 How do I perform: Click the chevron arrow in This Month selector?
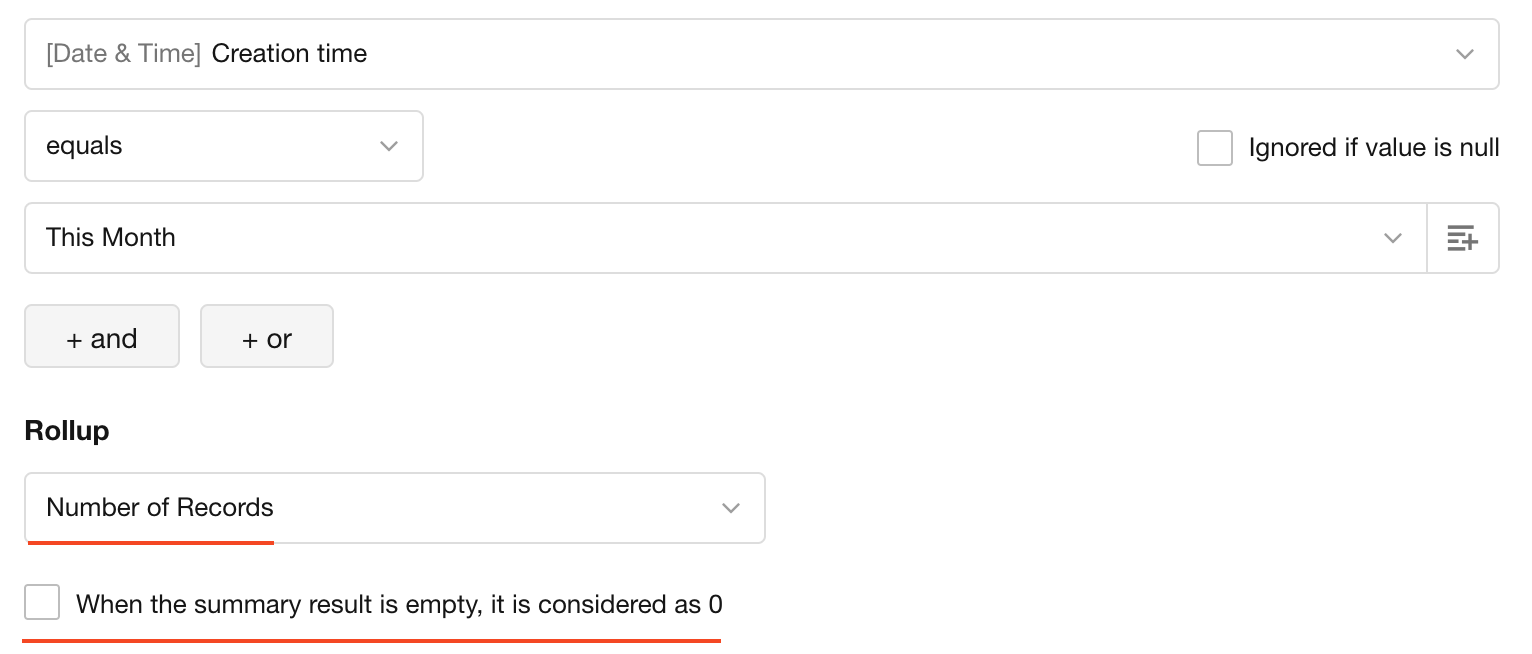pyautogui.click(x=1392, y=238)
